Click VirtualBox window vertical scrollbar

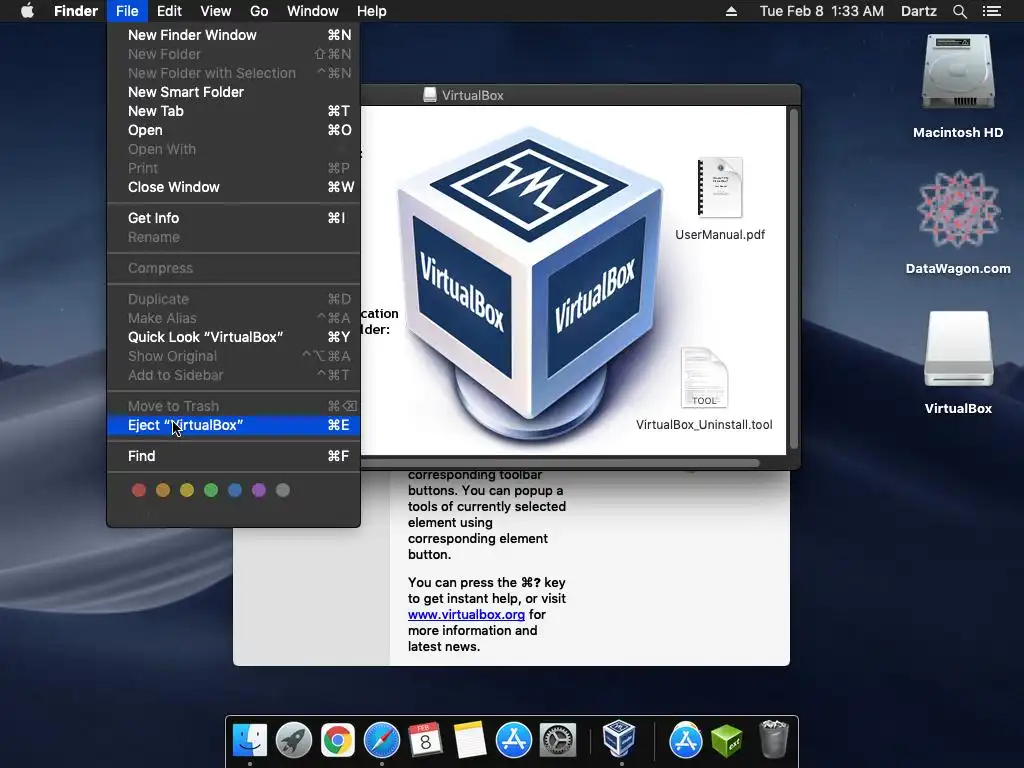[794, 280]
